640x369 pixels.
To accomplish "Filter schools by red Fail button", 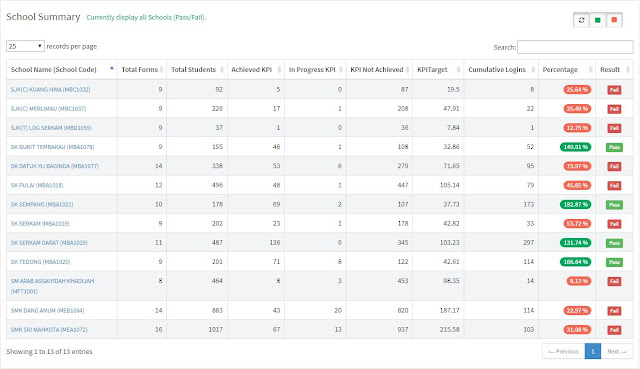I will click(614, 20).
